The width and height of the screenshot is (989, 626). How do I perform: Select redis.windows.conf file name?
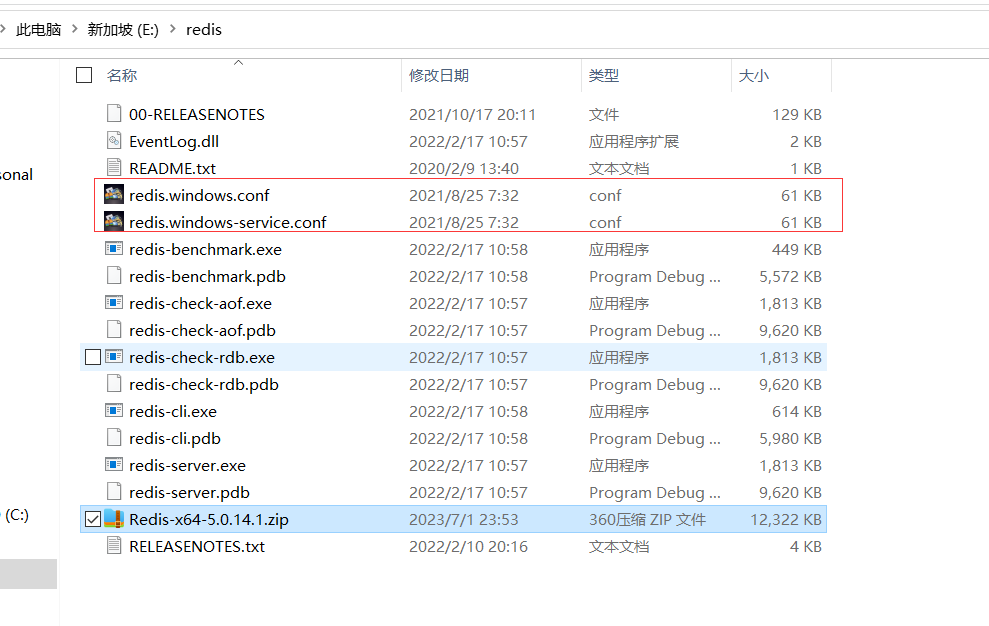[x=199, y=196]
